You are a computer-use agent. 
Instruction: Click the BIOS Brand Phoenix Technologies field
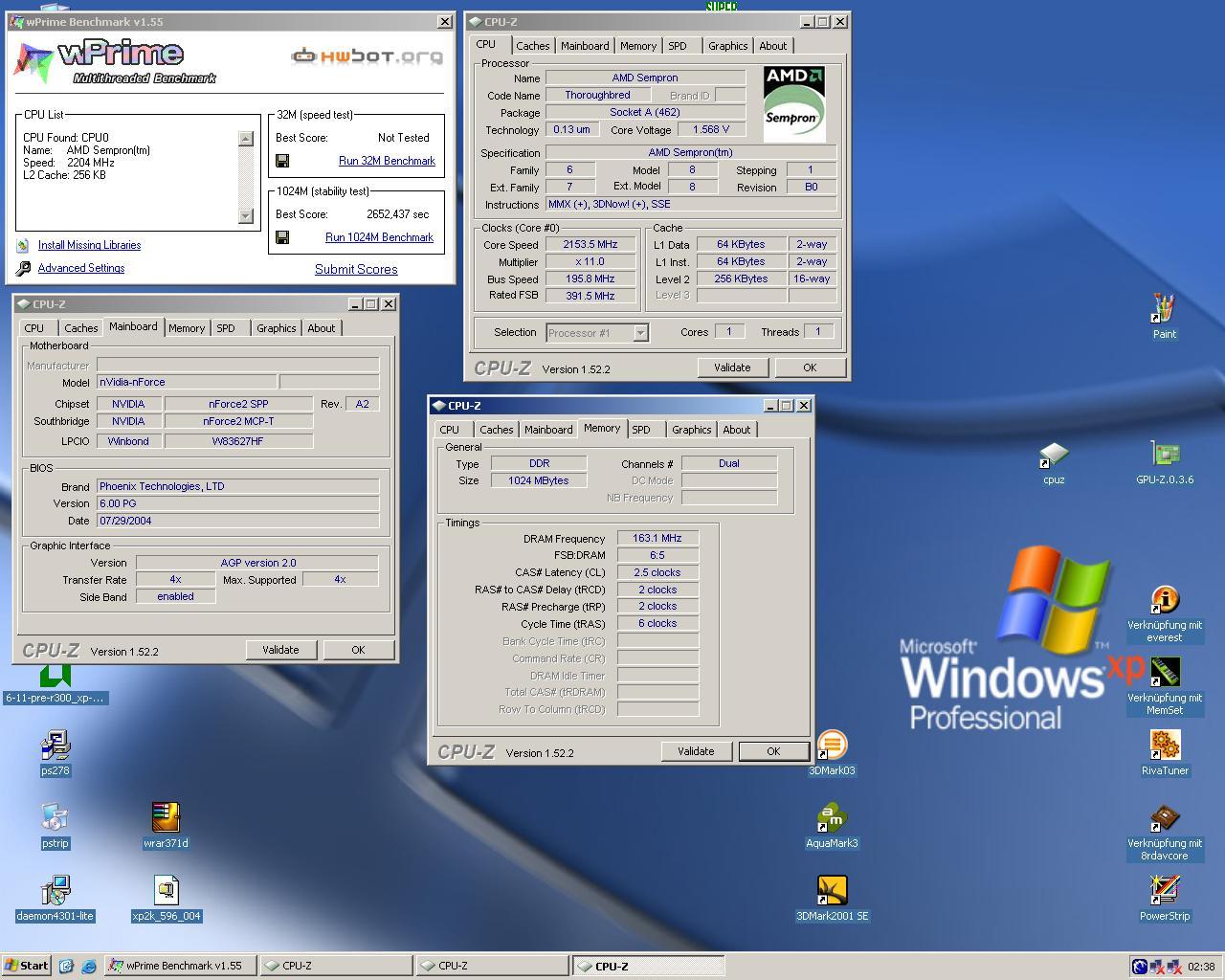pos(238,486)
